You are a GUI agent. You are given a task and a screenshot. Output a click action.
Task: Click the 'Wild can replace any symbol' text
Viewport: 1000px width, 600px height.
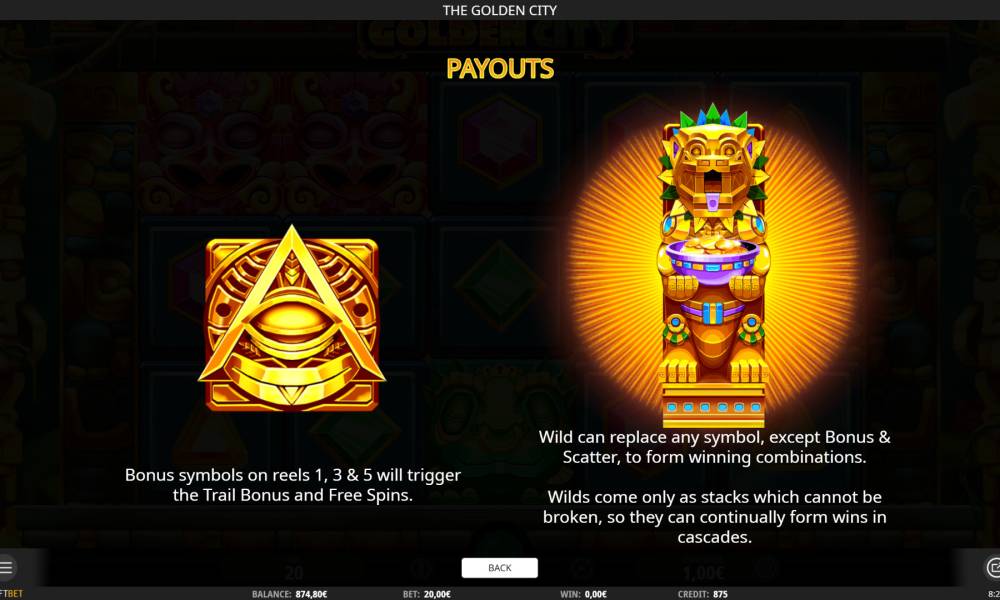[x=714, y=447]
